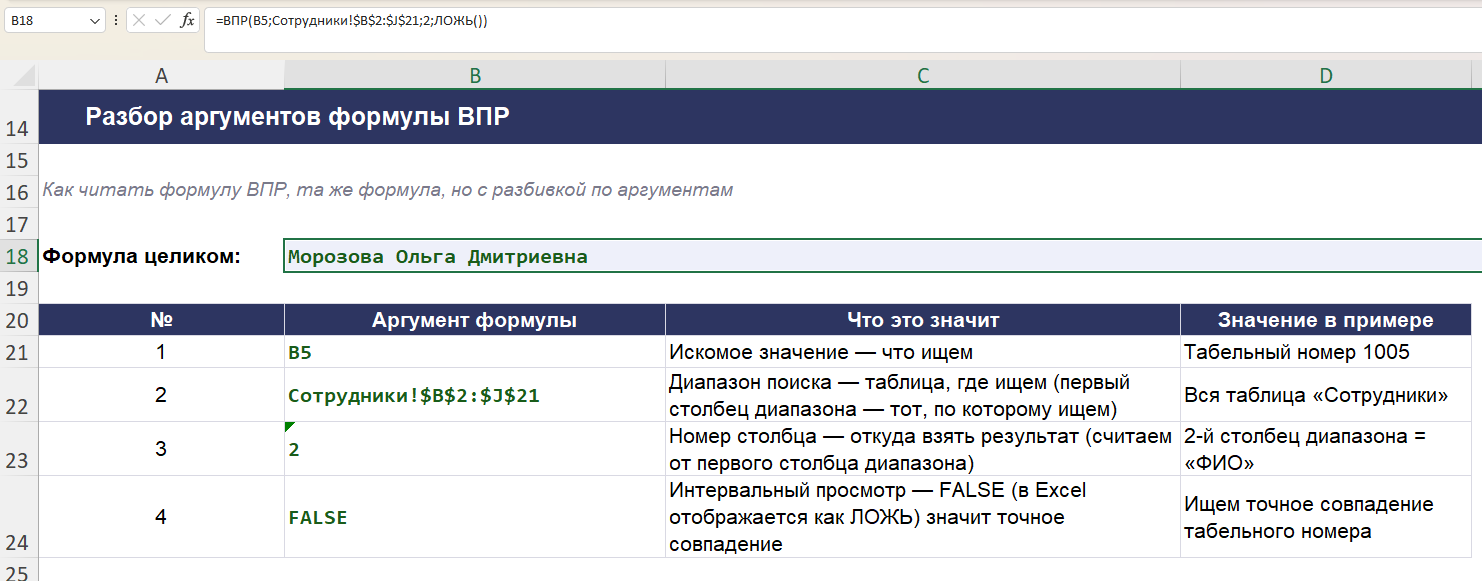Select row 18 header
This screenshot has height=581, width=1482.
19,256
